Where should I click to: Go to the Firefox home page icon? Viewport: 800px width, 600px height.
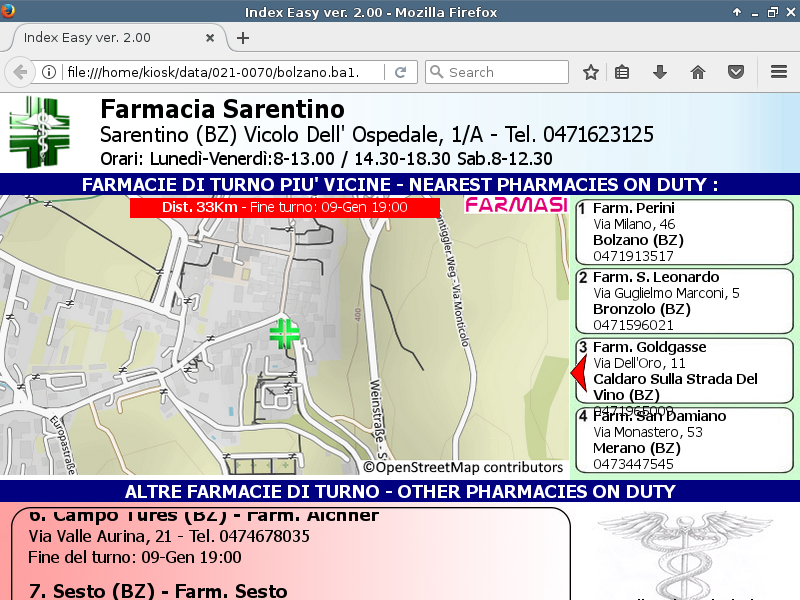coord(698,72)
